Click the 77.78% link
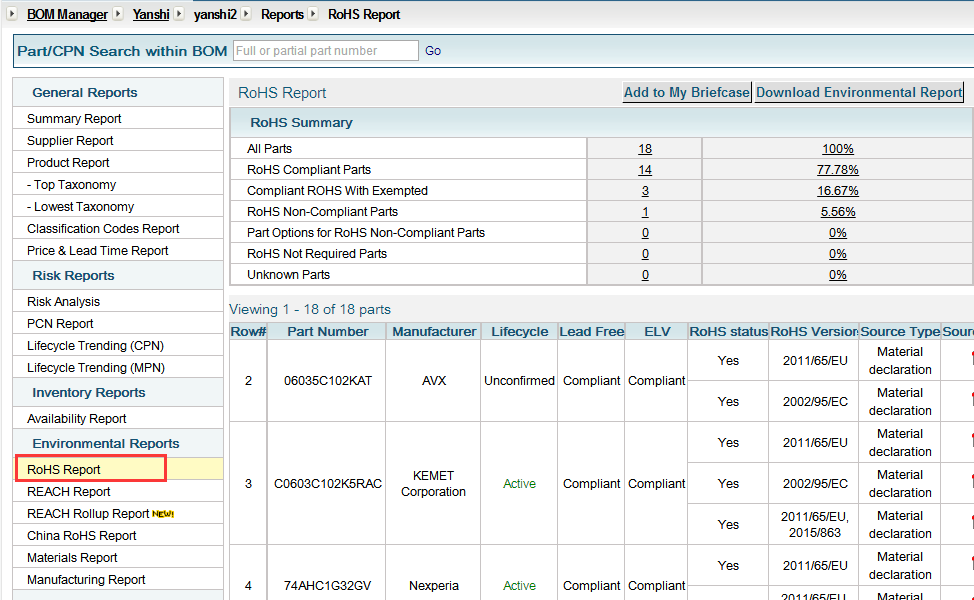This screenshot has width=974, height=600. click(x=837, y=170)
